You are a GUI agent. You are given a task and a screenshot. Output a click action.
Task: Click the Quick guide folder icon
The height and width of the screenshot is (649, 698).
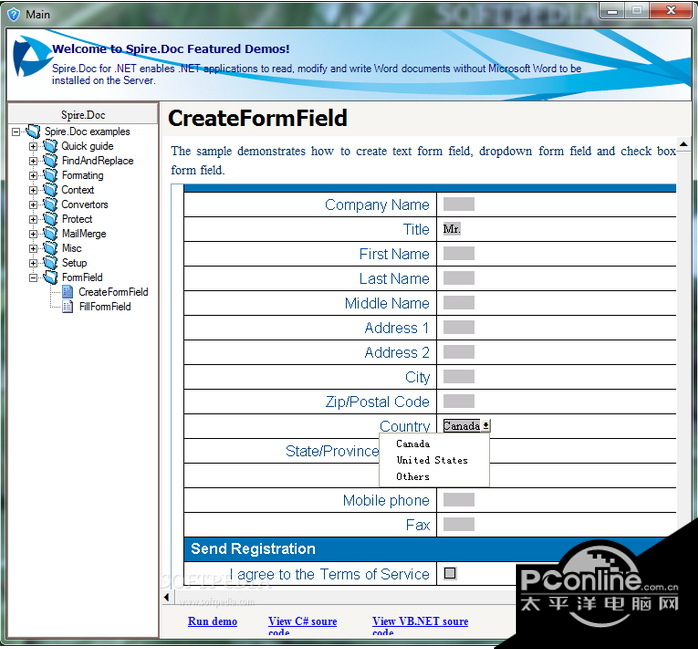tap(50, 146)
